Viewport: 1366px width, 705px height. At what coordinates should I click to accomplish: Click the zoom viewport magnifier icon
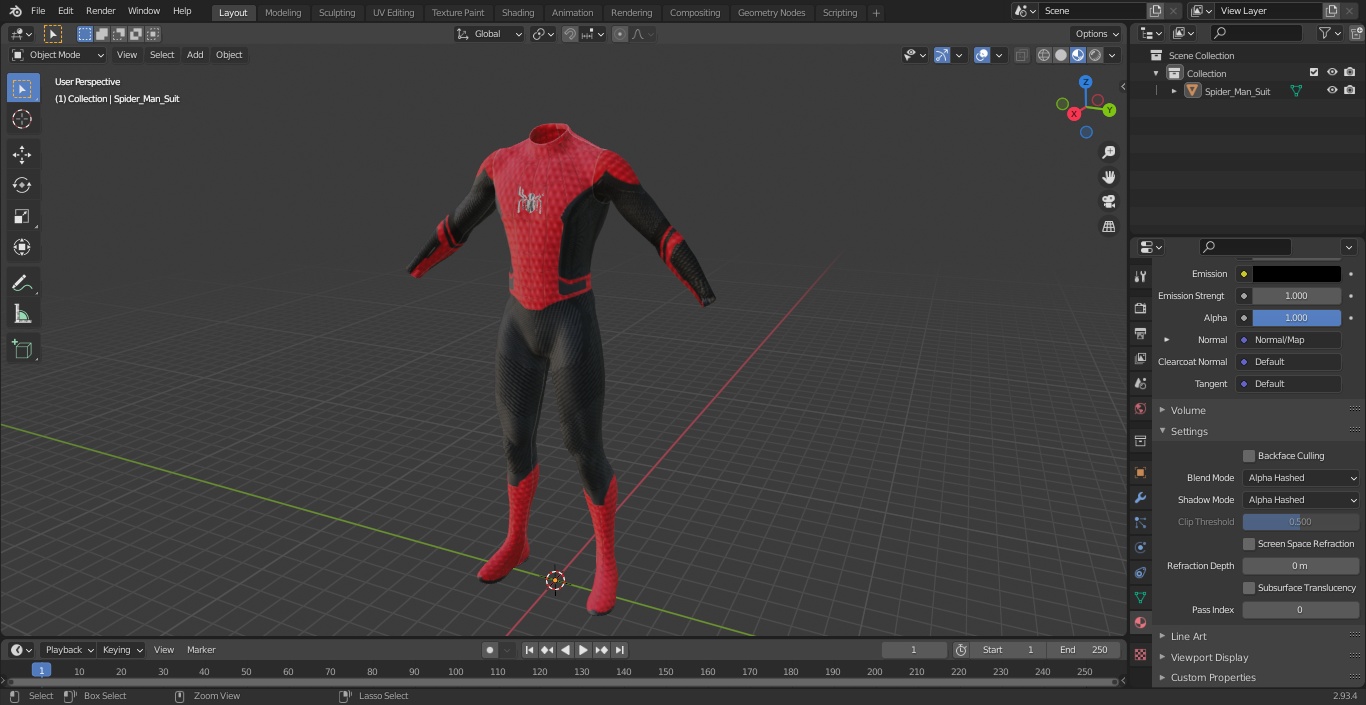pyautogui.click(x=1108, y=152)
